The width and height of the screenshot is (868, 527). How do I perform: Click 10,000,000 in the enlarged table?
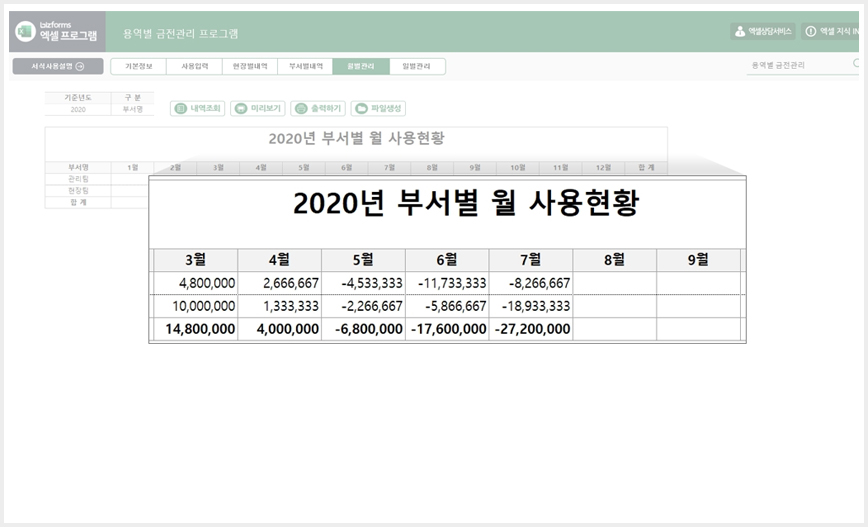[x=203, y=306]
